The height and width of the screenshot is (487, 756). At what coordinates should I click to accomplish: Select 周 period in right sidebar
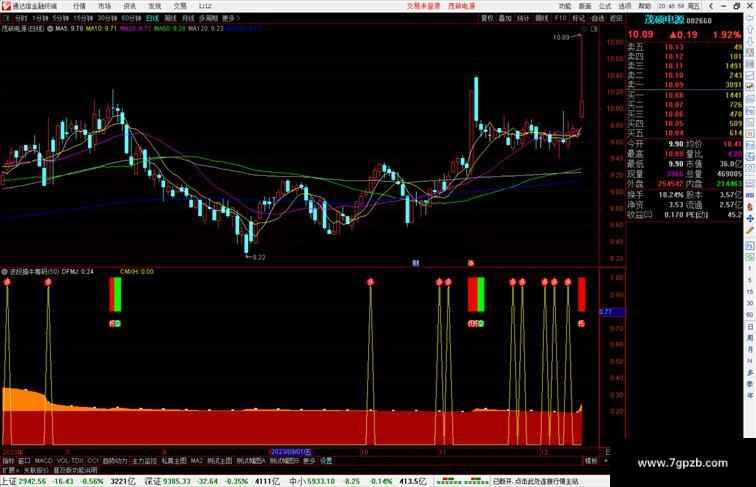point(750,338)
